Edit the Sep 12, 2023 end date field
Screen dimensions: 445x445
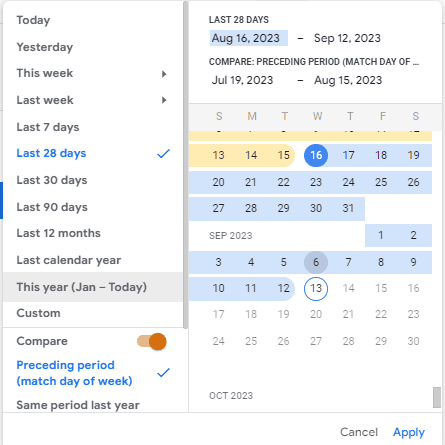[347, 38]
